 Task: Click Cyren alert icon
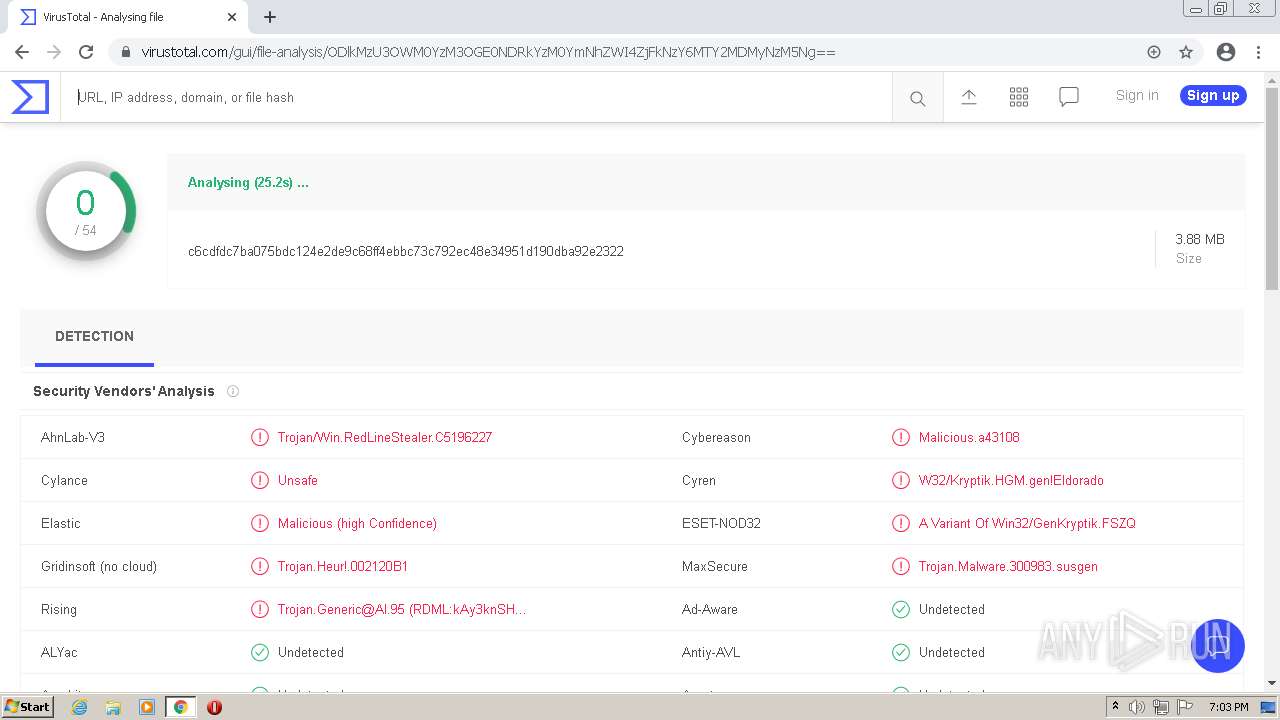(901, 480)
